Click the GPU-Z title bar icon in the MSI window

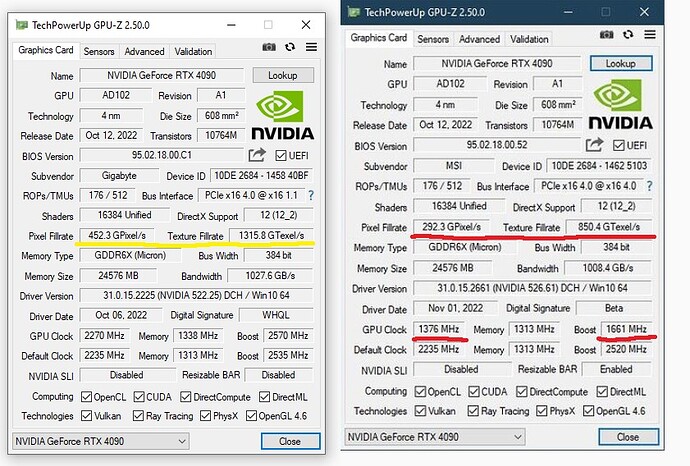coord(354,12)
